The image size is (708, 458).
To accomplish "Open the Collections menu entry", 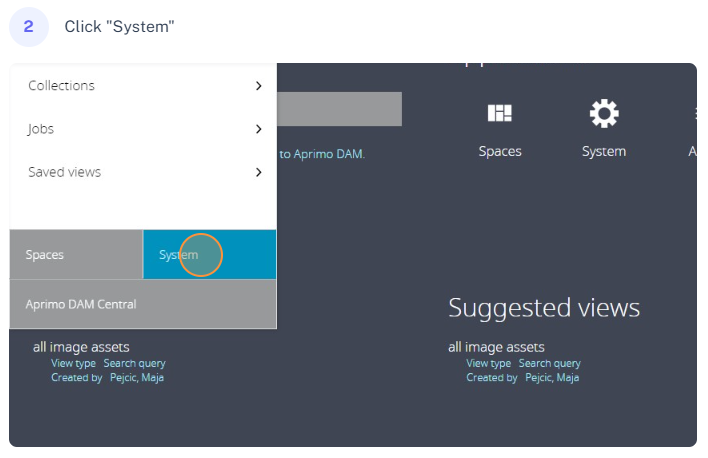I will click(x=62, y=86).
